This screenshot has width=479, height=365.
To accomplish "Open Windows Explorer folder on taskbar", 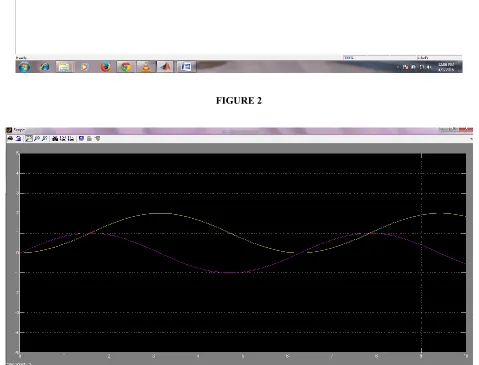I will pyautogui.click(x=64, y=67).
